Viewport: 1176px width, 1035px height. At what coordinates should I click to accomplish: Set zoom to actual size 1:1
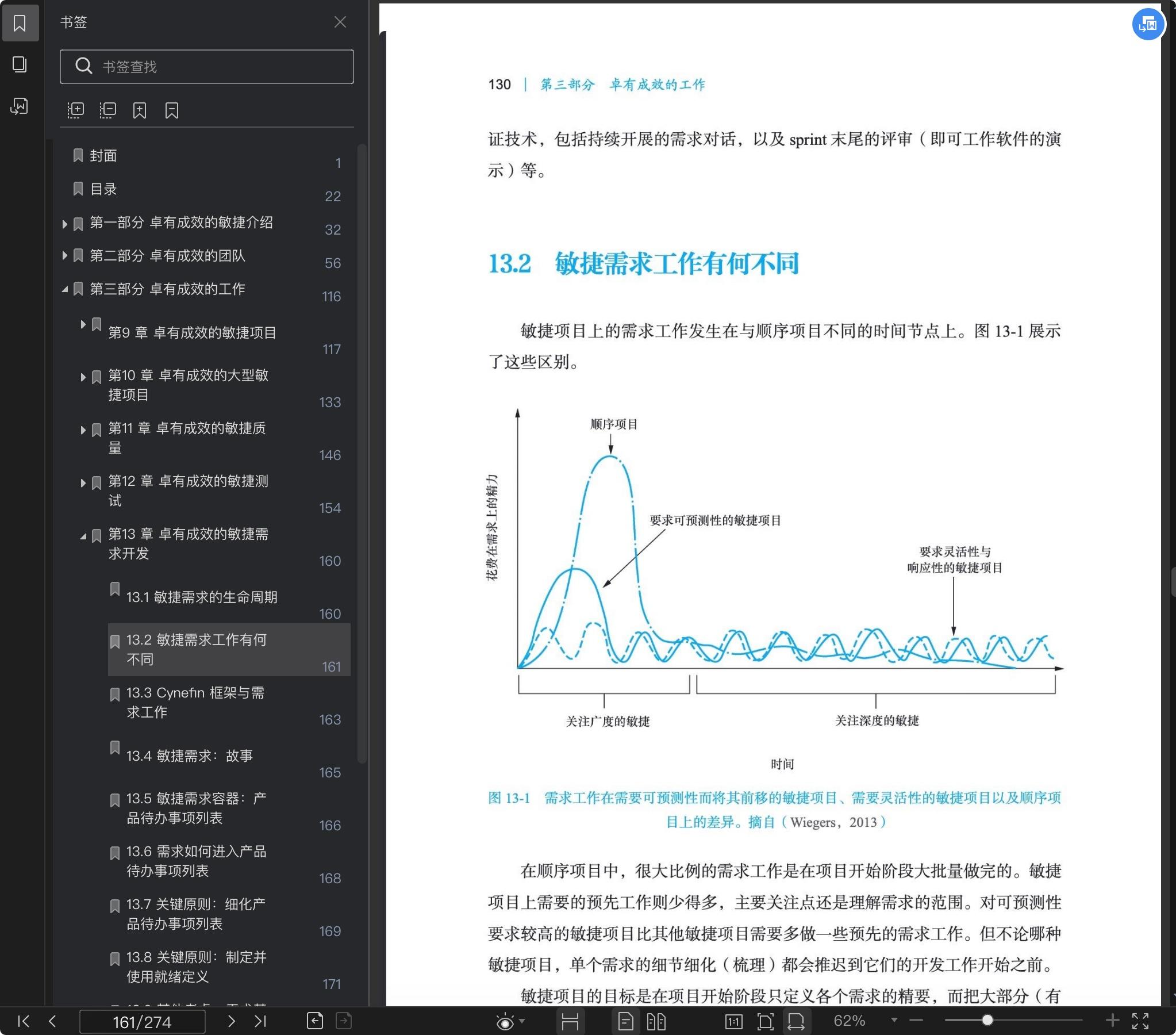point(733,1022)
